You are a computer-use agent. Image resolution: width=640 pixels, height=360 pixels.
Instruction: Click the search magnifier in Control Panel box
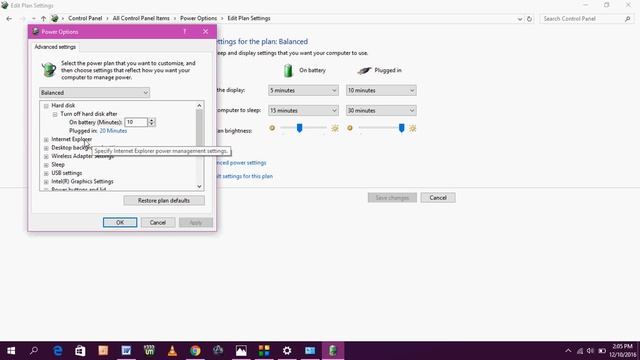[x=628, y=19]
